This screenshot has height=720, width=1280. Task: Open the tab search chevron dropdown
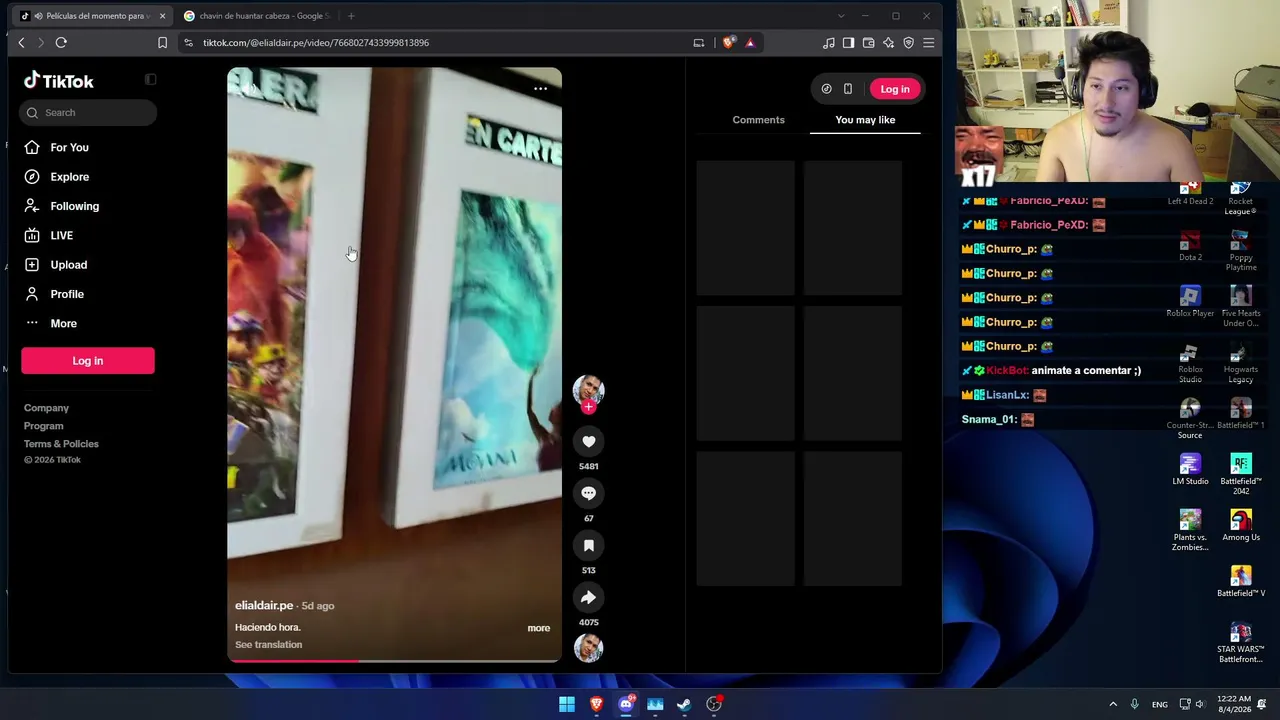[840, 16]
